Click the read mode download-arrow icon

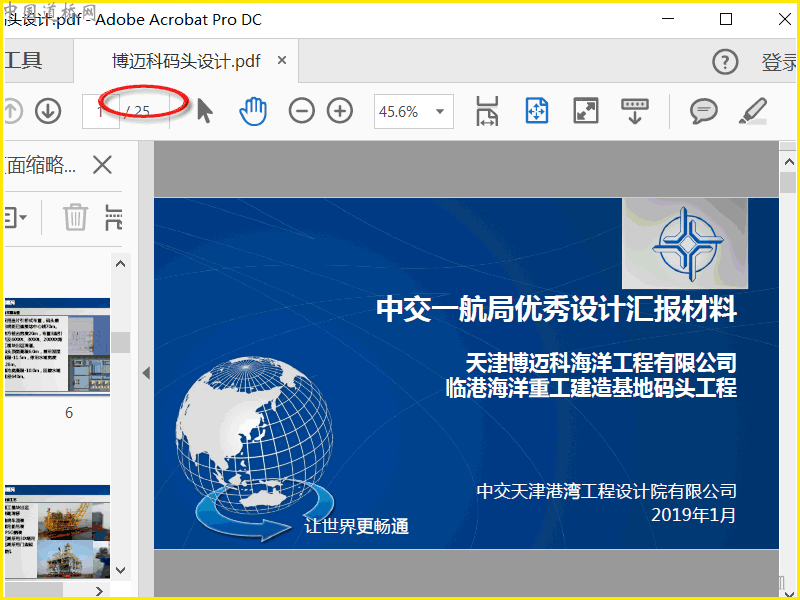coord(635,111)
